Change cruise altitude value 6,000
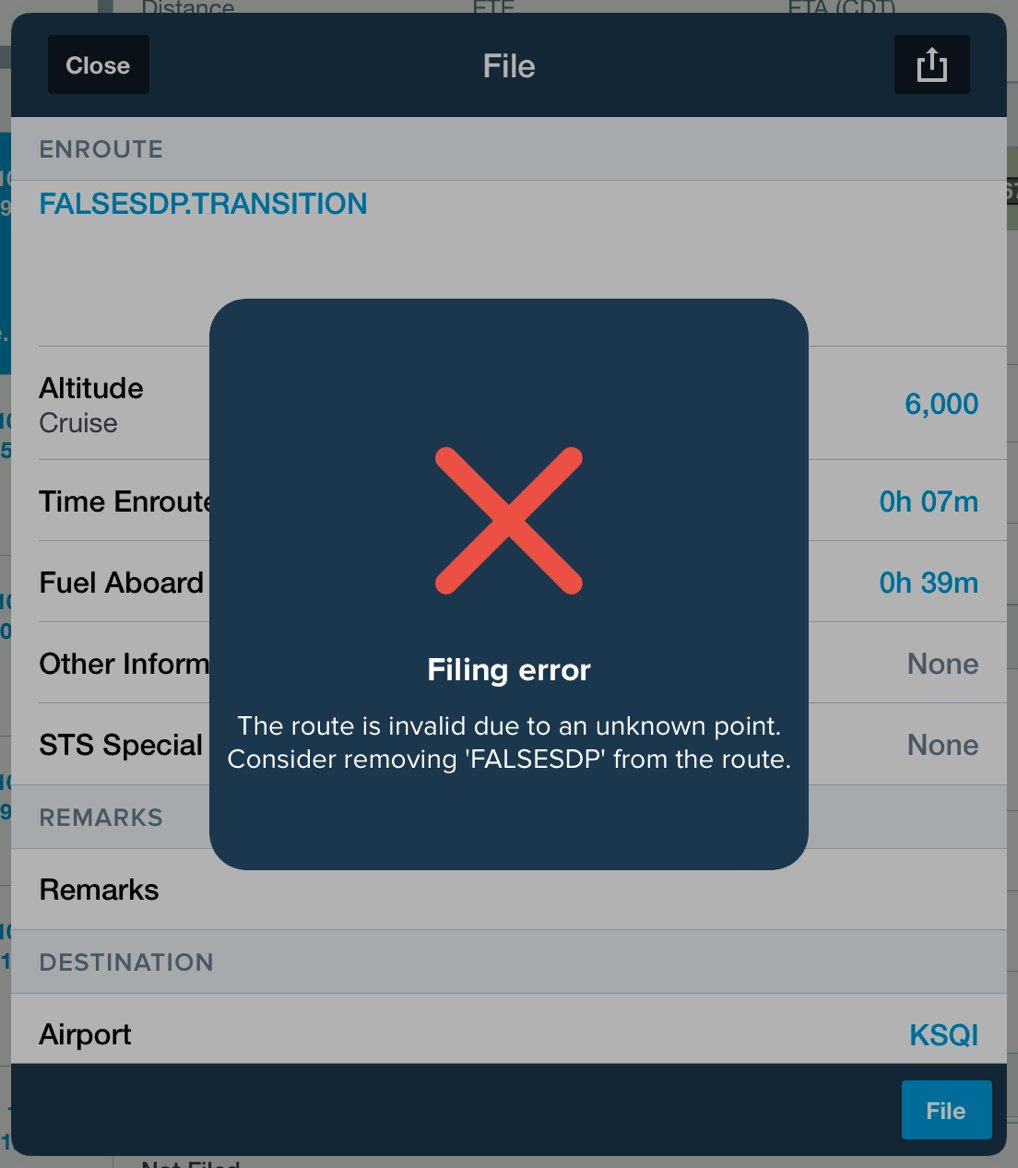This screenshot has width=1018, height=1168. click(941, 404)
